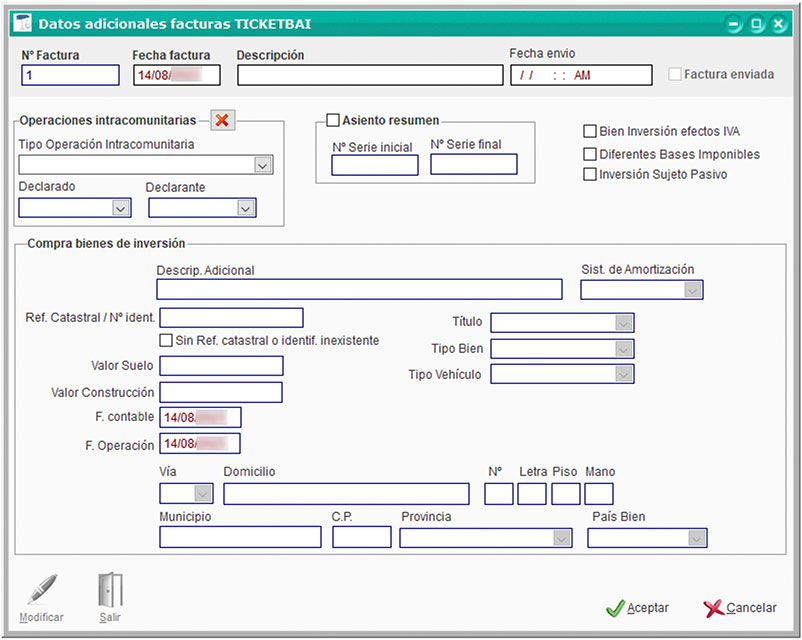Check Sin Ref. catastral o identif. inexistente
Viewport: 802px width, 640px height.
pyautogui.click(x=166, y=340)
